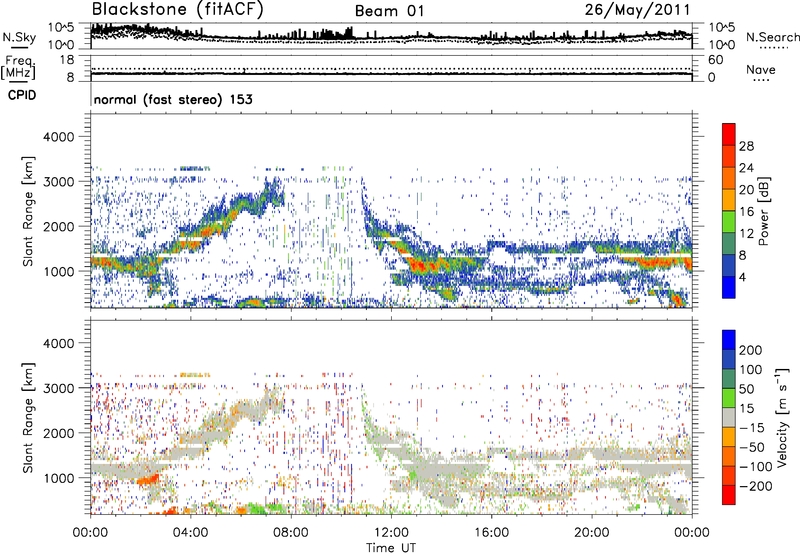The height and width of the screenshot is (554, 800).
Task: Click the '12' power colorbar label
Action: tap(746, 234)
